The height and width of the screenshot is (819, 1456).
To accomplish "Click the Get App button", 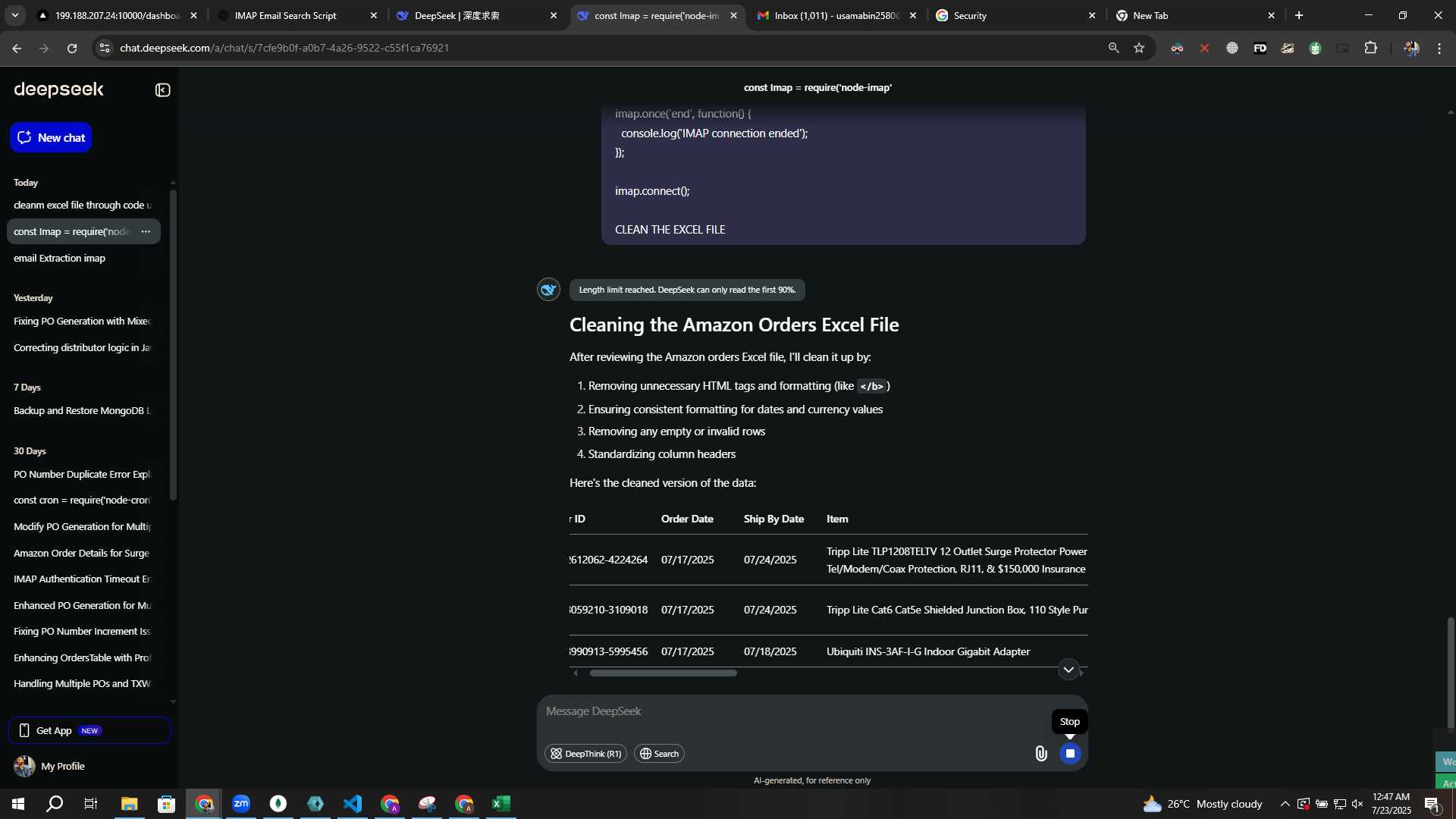I will click(x=89, y=730).
